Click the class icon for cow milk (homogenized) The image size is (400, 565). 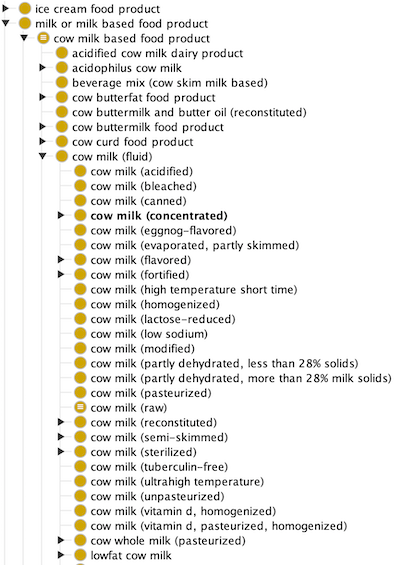click(x=80, y=304)
